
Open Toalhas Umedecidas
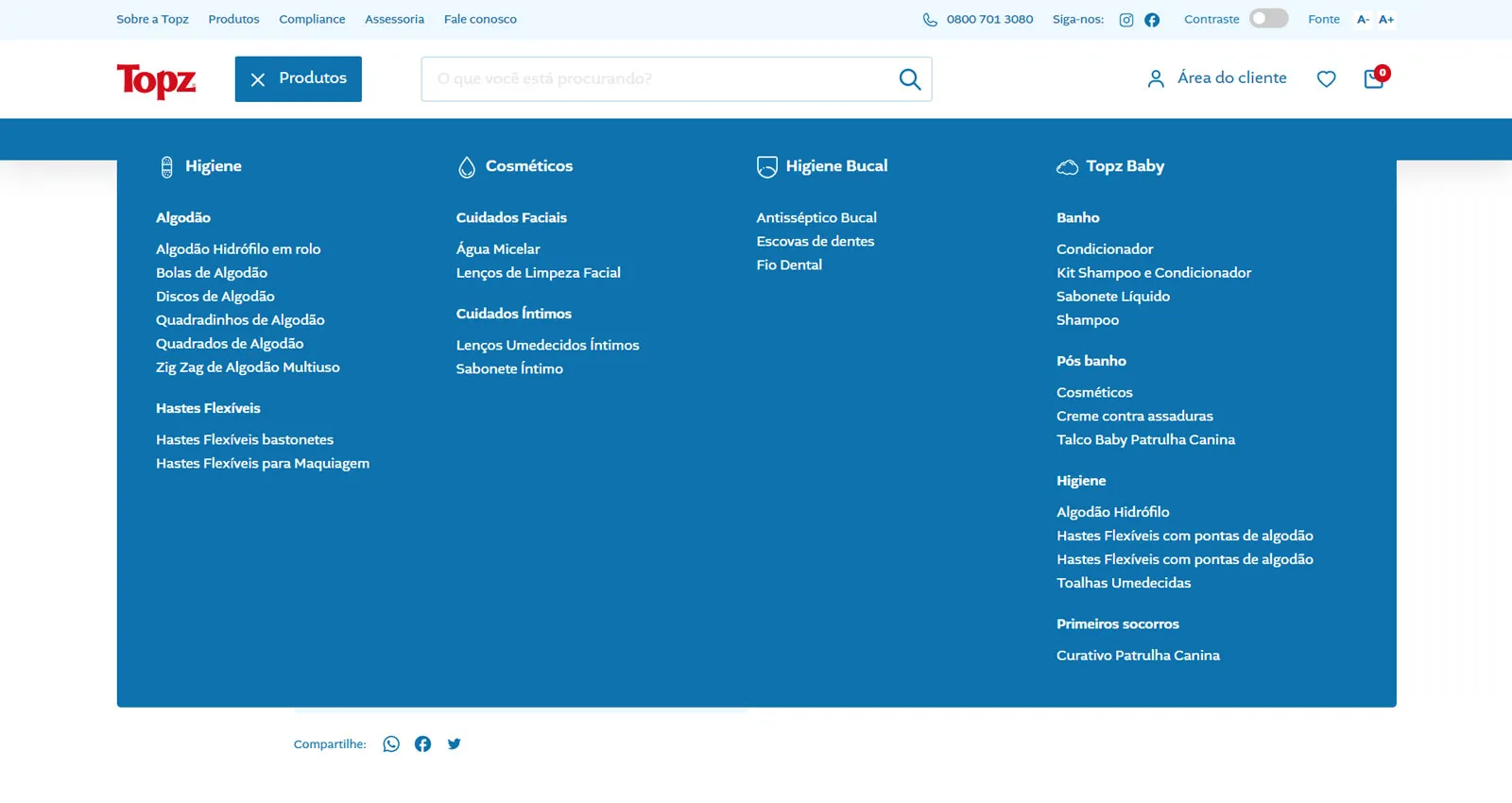pos(1124,584)
